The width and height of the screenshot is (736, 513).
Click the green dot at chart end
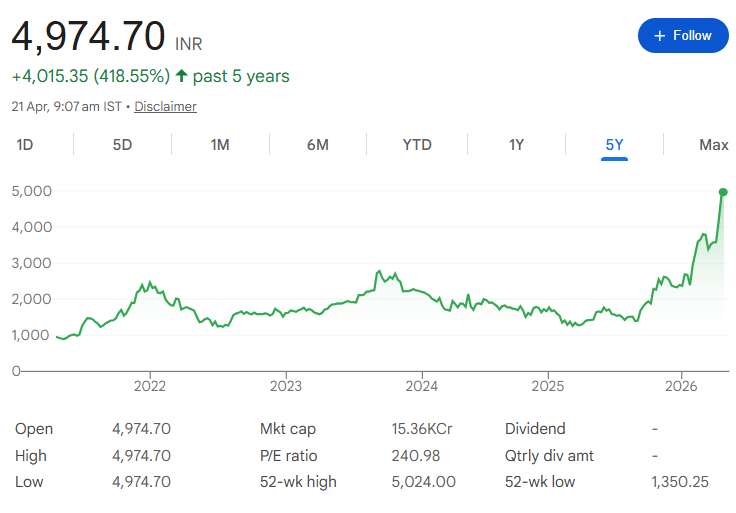723,192
